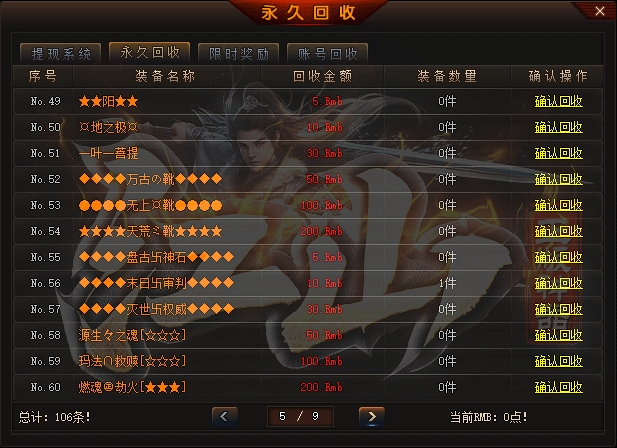Go to the next page arrow
The image size is (617, 448).
tap(372, 417)
